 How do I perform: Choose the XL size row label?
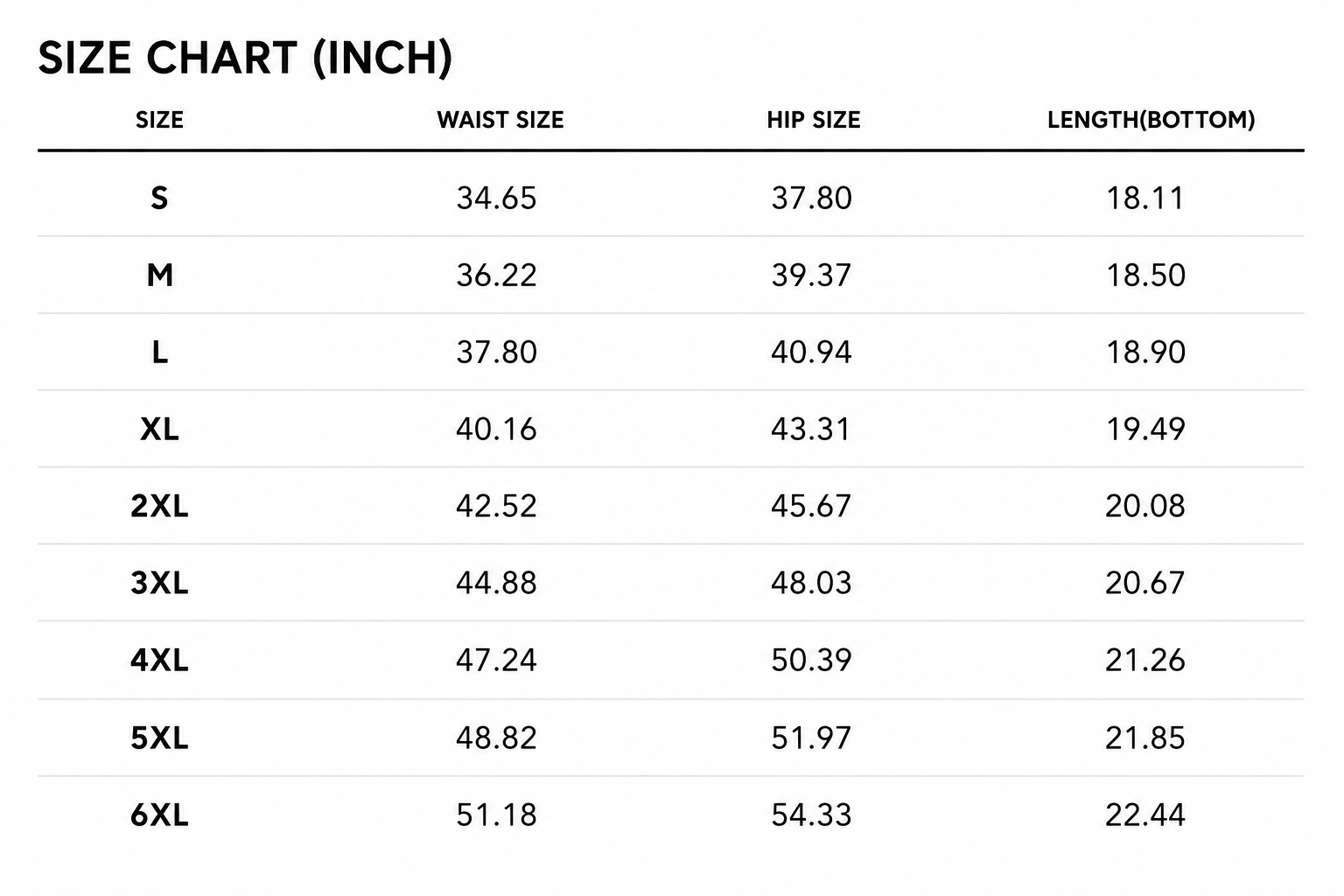point(159,429)
